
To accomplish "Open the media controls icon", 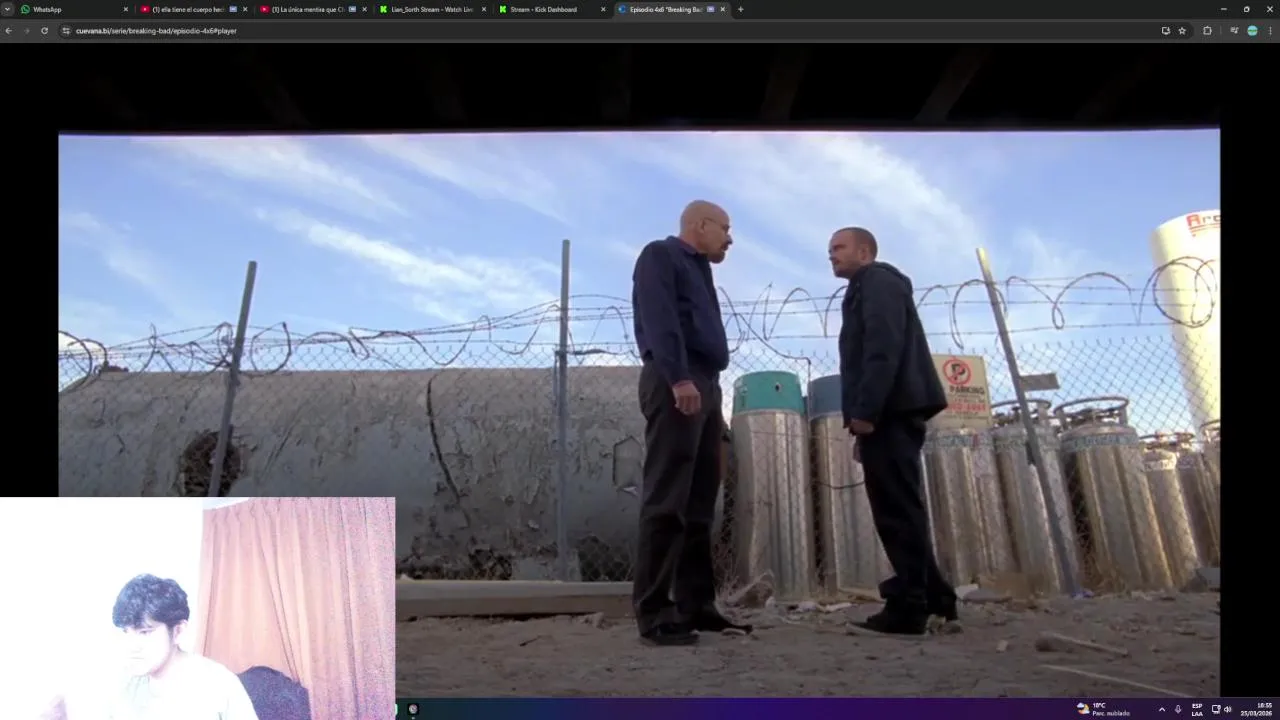I will pyautogui.click(x=1234, y=31).
